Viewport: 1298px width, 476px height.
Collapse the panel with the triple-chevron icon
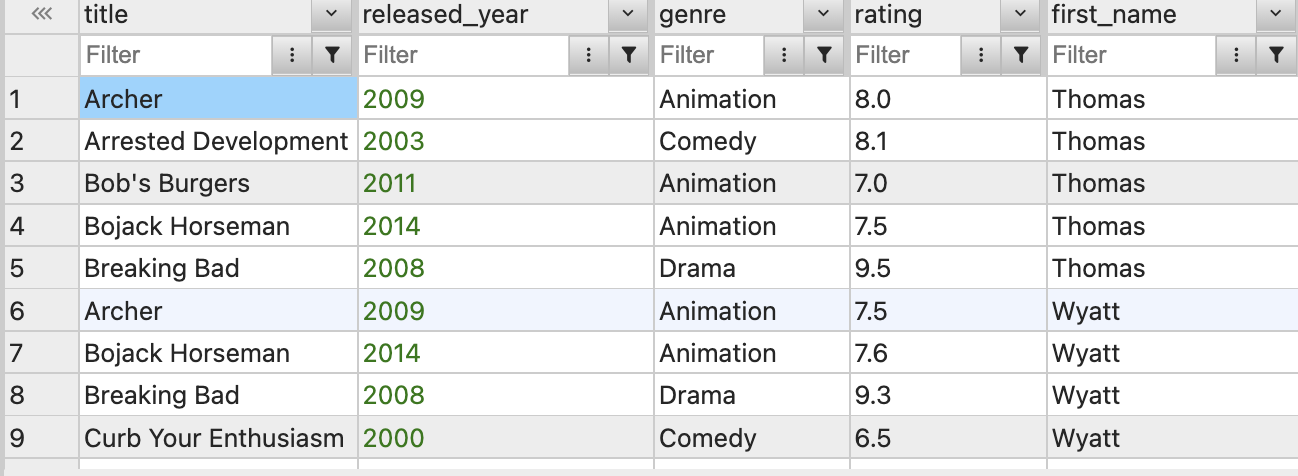pyautogui.click(x=41, y=14)
